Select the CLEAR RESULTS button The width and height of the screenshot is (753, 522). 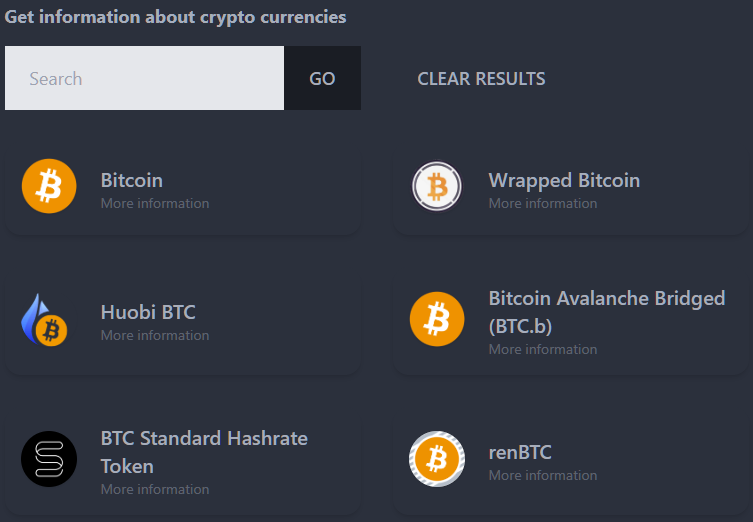pyautogui.click(x=481, y=78)
